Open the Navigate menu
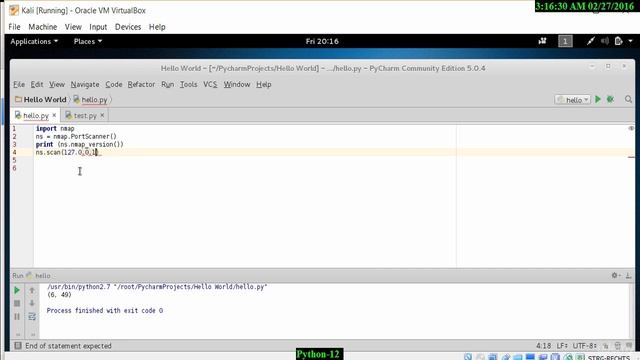This screenshot has height=360, width=640. coord(85,84)
